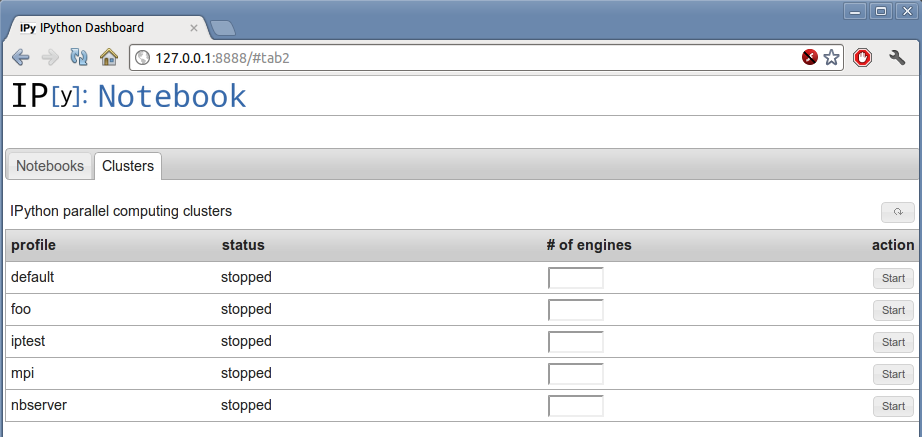Image resolution: width=922 pixels, height=437 pixels.
Task: Close the IPython Dashboard tab
Action: [x=193, y=28]
